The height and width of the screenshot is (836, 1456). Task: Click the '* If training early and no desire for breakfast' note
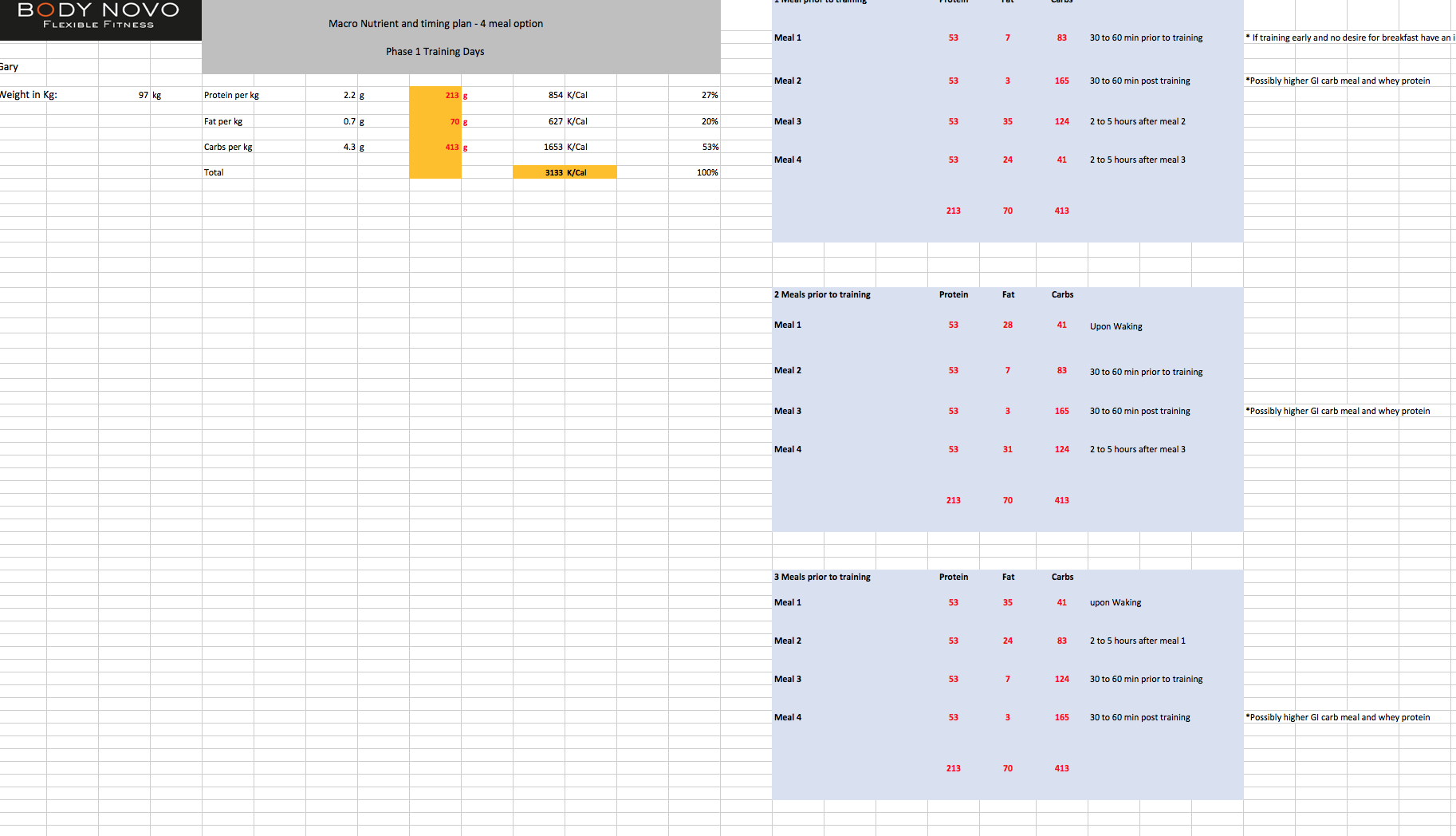[x=1349, y=37]
